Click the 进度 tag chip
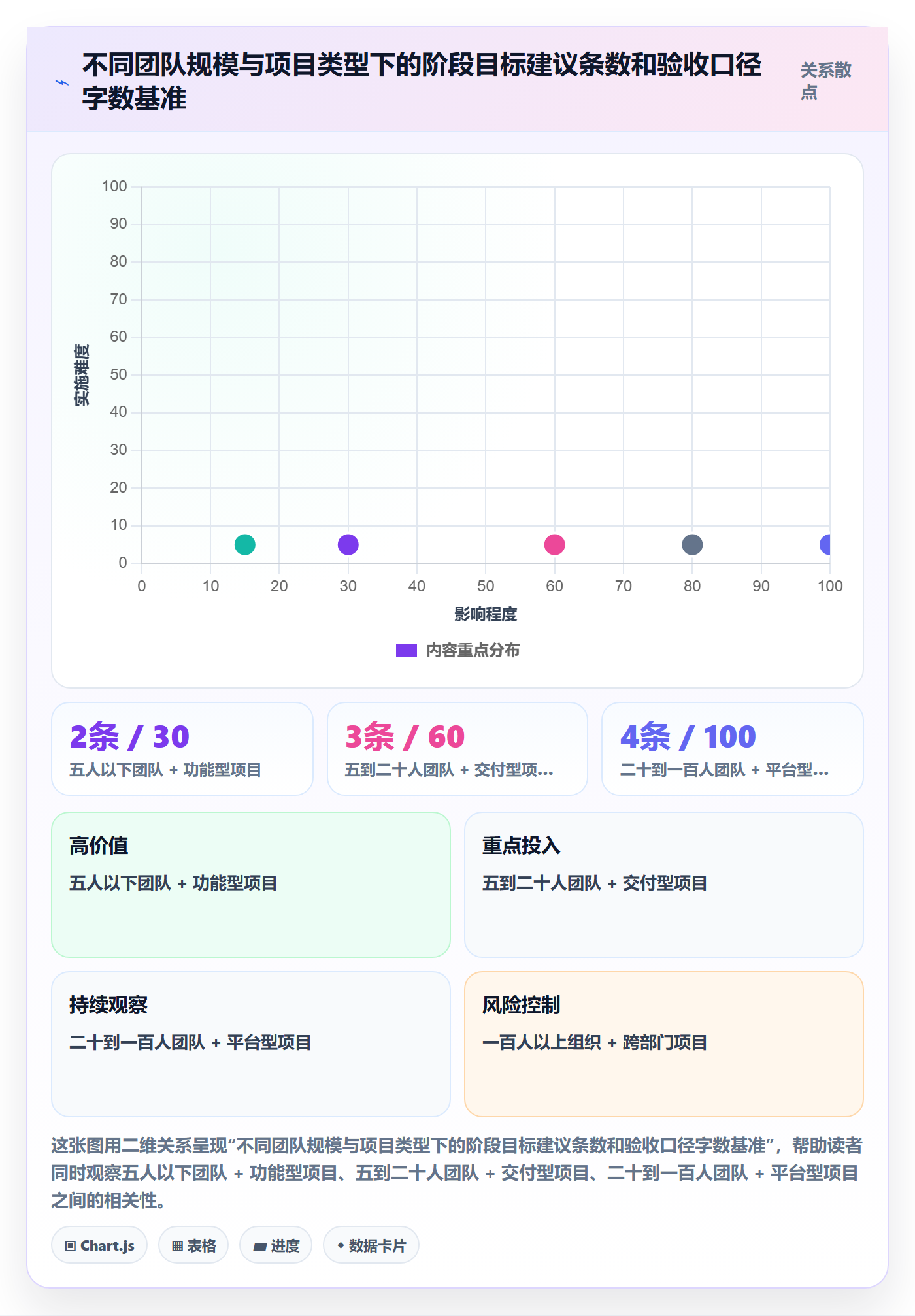The width and height of the screenshot is (915, 1316). [276, 1245]
